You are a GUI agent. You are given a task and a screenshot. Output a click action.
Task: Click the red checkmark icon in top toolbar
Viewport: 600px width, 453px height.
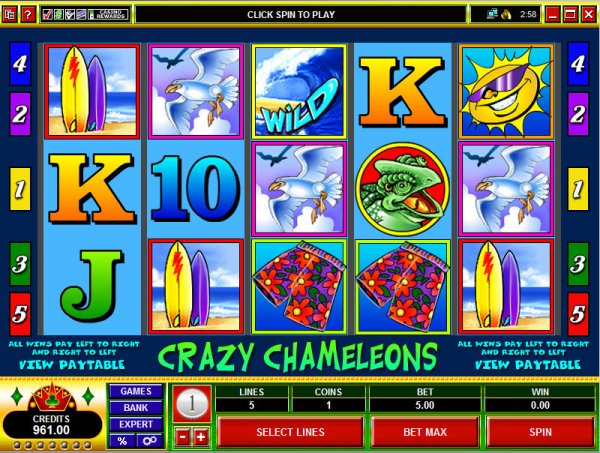[47, 15]
